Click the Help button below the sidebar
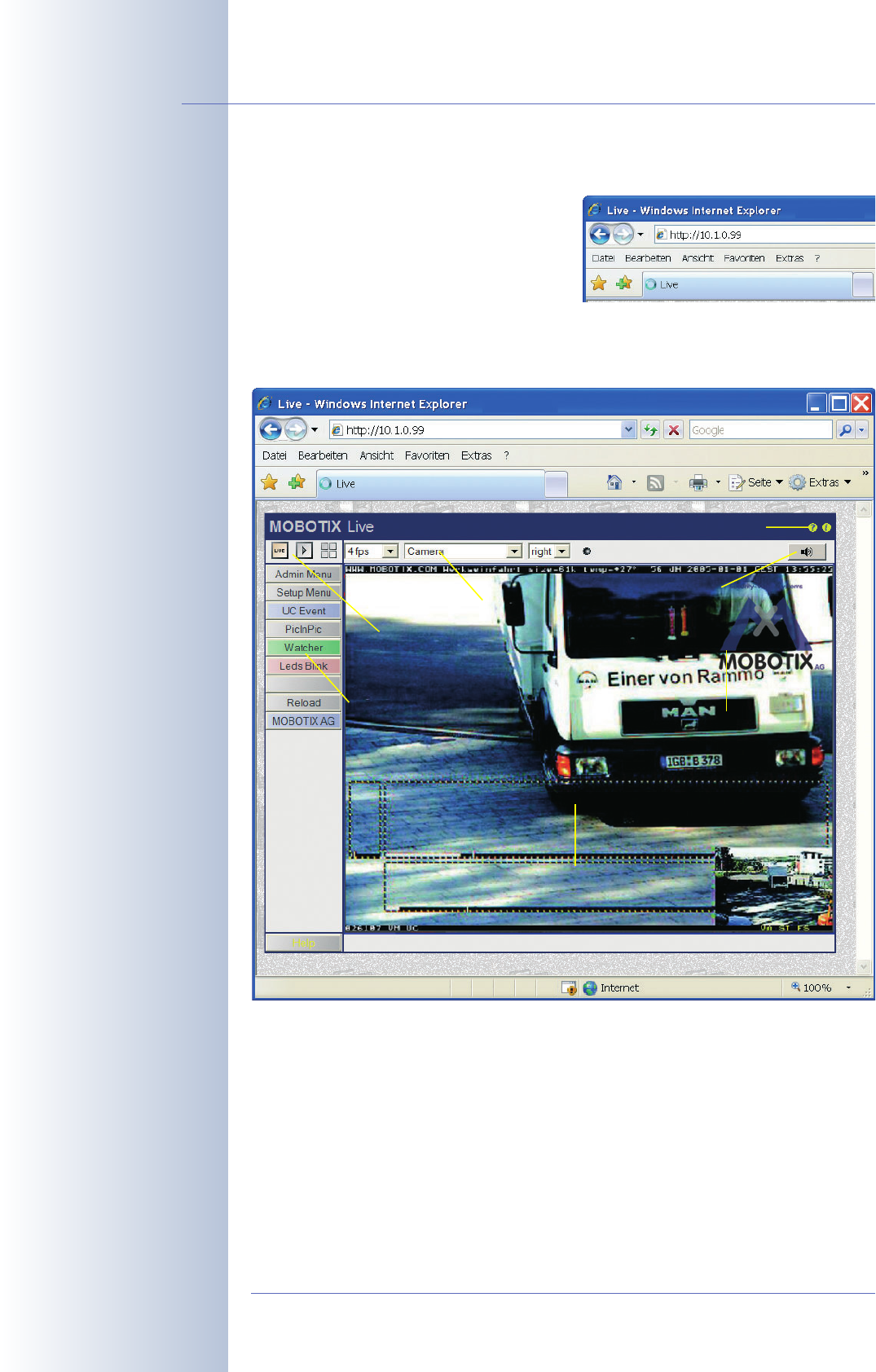This screenshot has width=876, height=1372. (x=303, y=943)
